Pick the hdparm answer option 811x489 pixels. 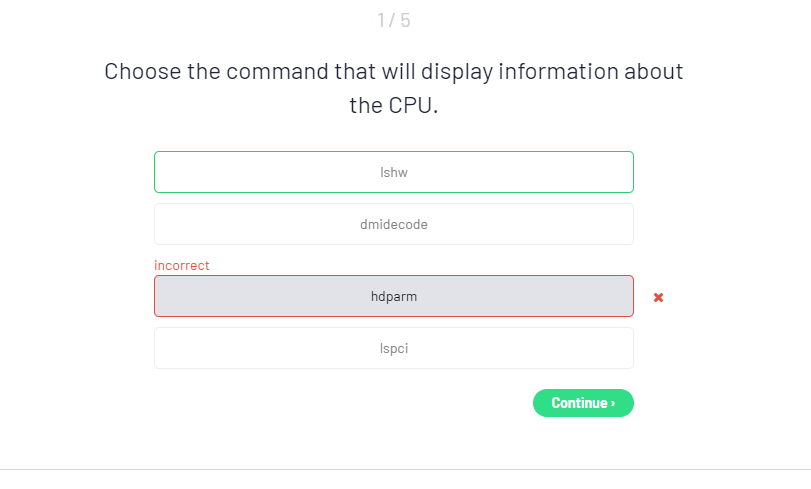coord(394,296)
